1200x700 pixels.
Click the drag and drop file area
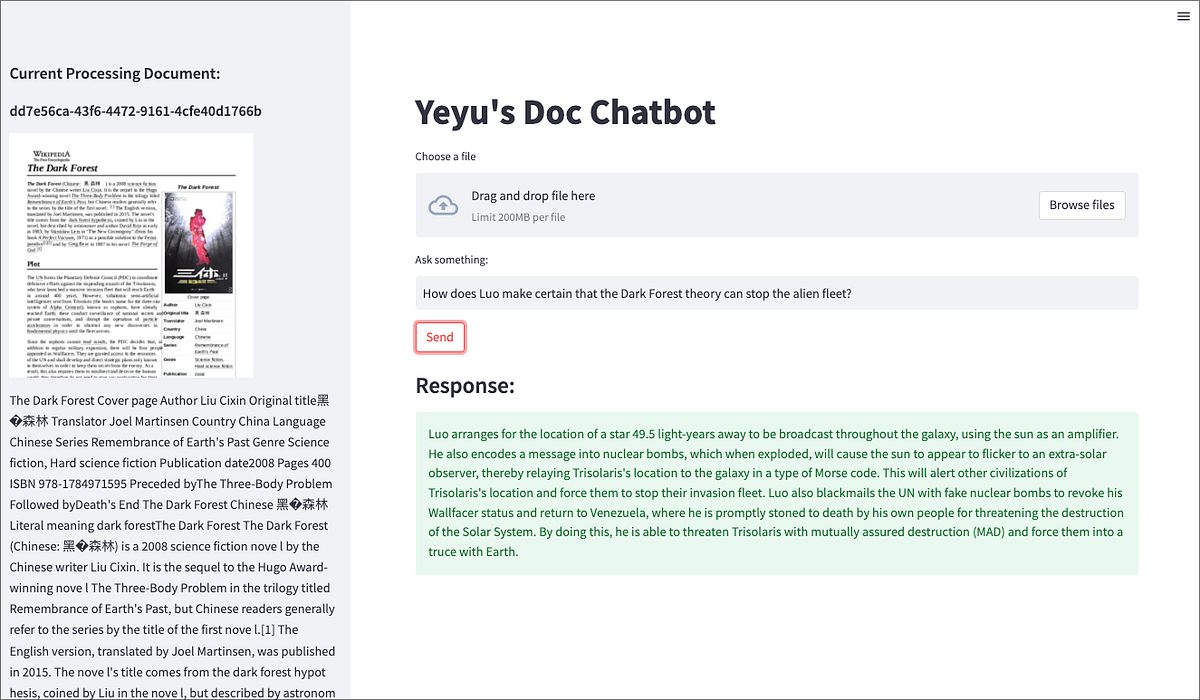pyautogui.click(x=777, y=205)
